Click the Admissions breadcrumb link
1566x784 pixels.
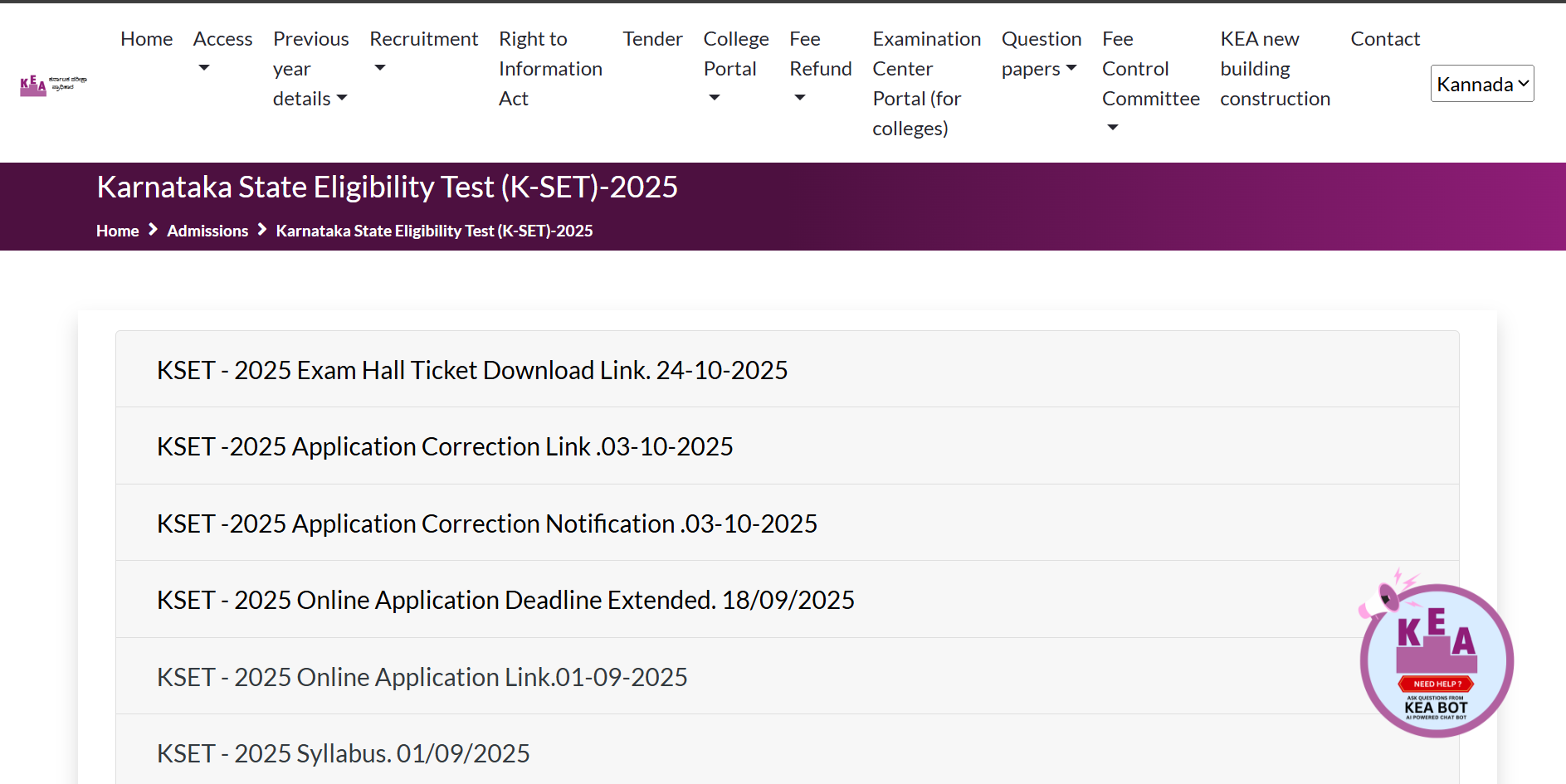[x=207, y=231]
